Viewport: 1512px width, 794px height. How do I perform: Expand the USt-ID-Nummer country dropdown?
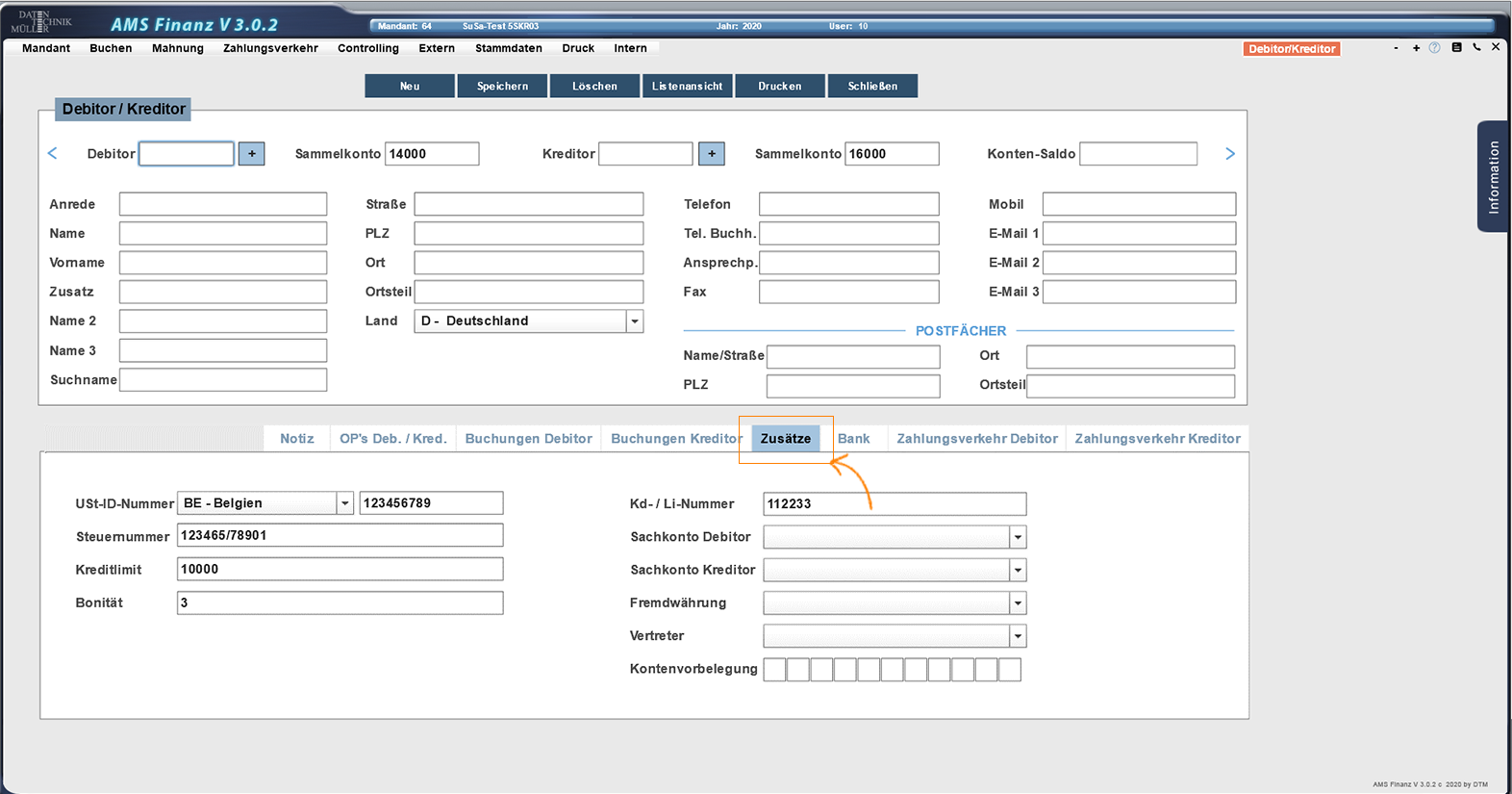344,503
